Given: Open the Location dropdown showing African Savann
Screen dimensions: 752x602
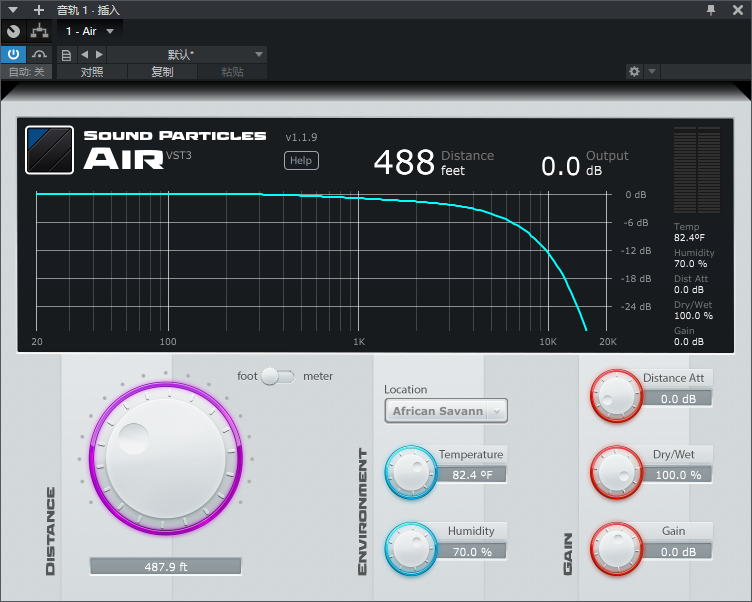Looking at the screenshot, I should [446, 411].
